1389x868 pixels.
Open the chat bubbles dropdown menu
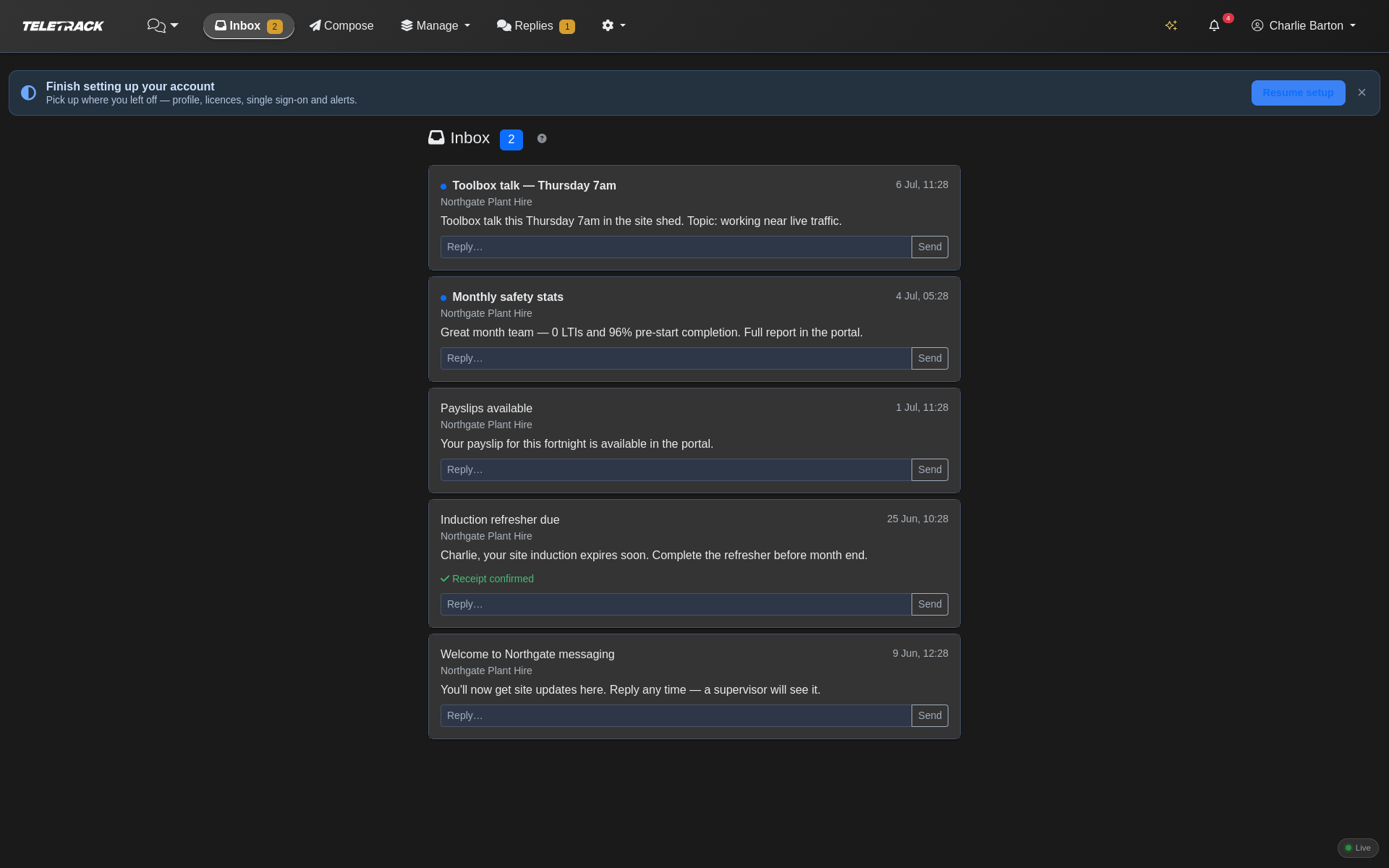[163, 26]
